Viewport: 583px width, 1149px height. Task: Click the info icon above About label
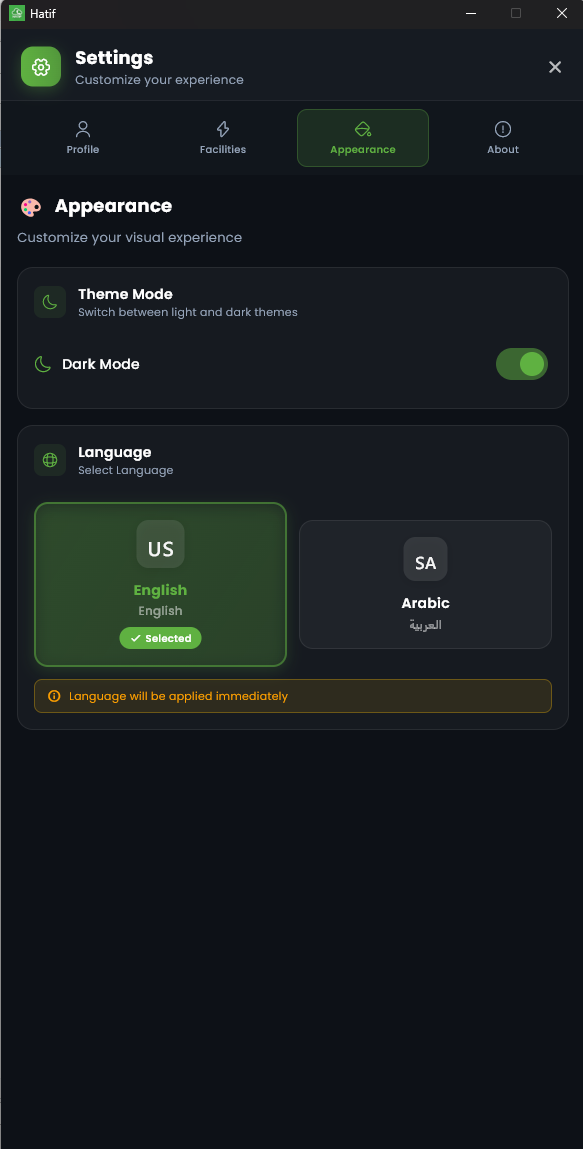point(502,129)
